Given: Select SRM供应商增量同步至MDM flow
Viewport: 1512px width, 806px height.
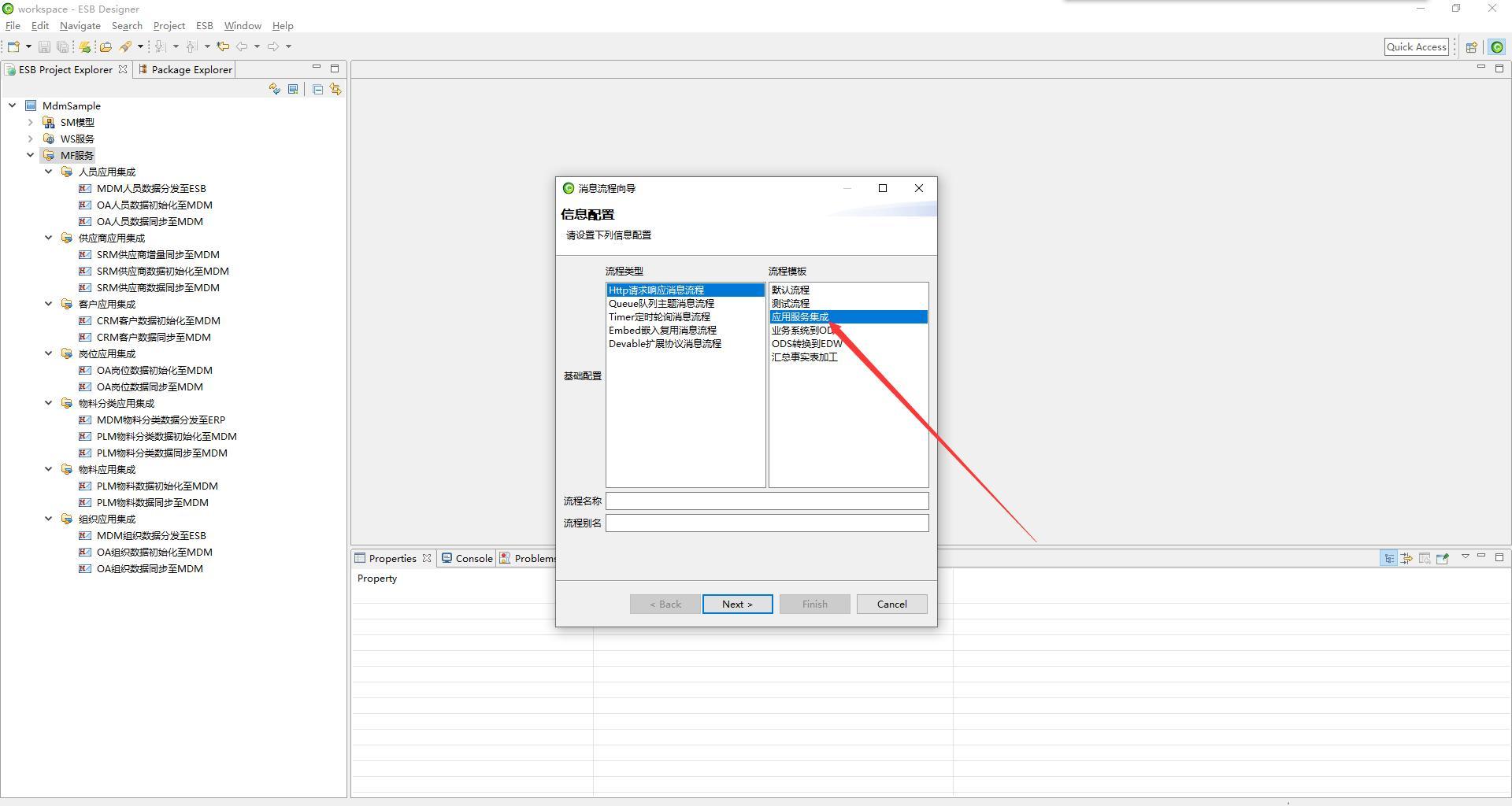Looking at the screenshot, I should coord(158,254).
